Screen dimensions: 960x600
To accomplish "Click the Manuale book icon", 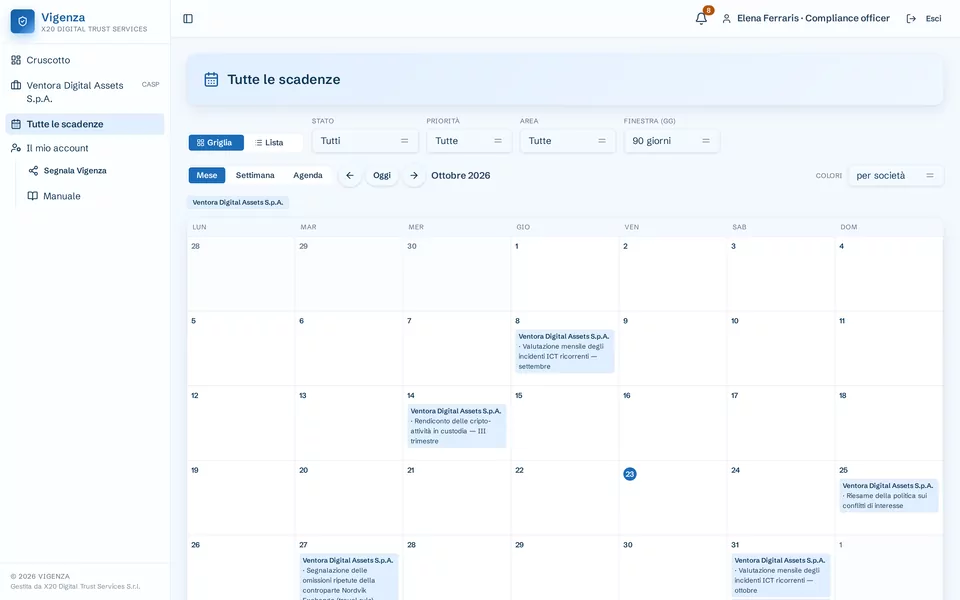I will pos(33,196).
